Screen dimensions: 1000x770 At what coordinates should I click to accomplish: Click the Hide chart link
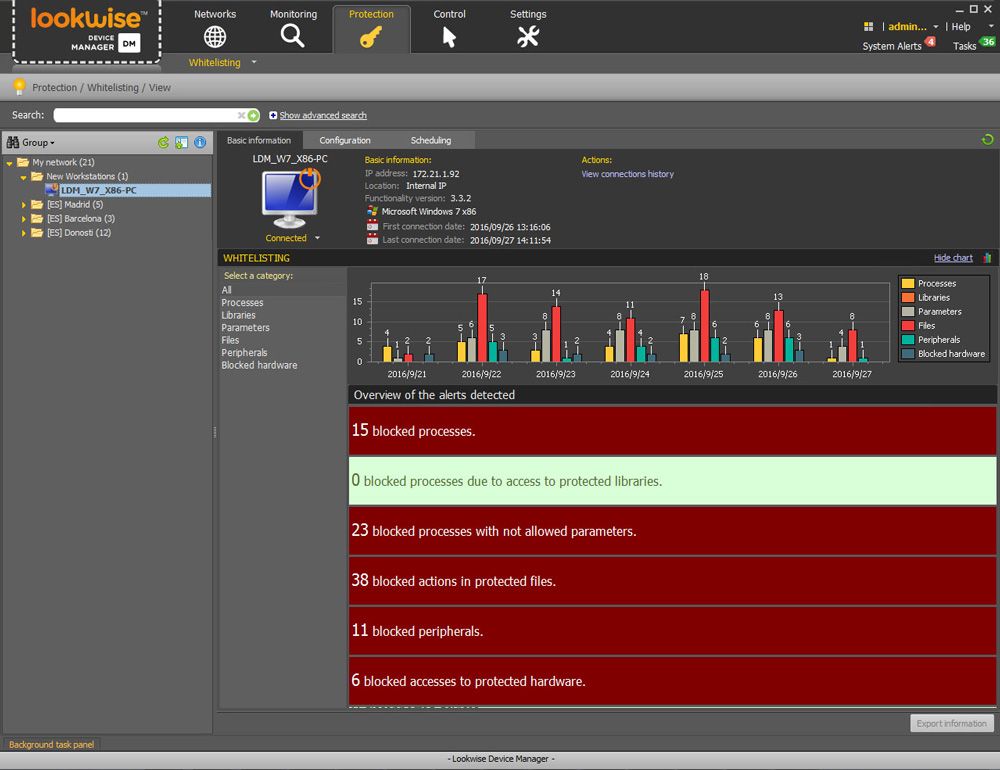pyautogui.click(x=953, y=258)
